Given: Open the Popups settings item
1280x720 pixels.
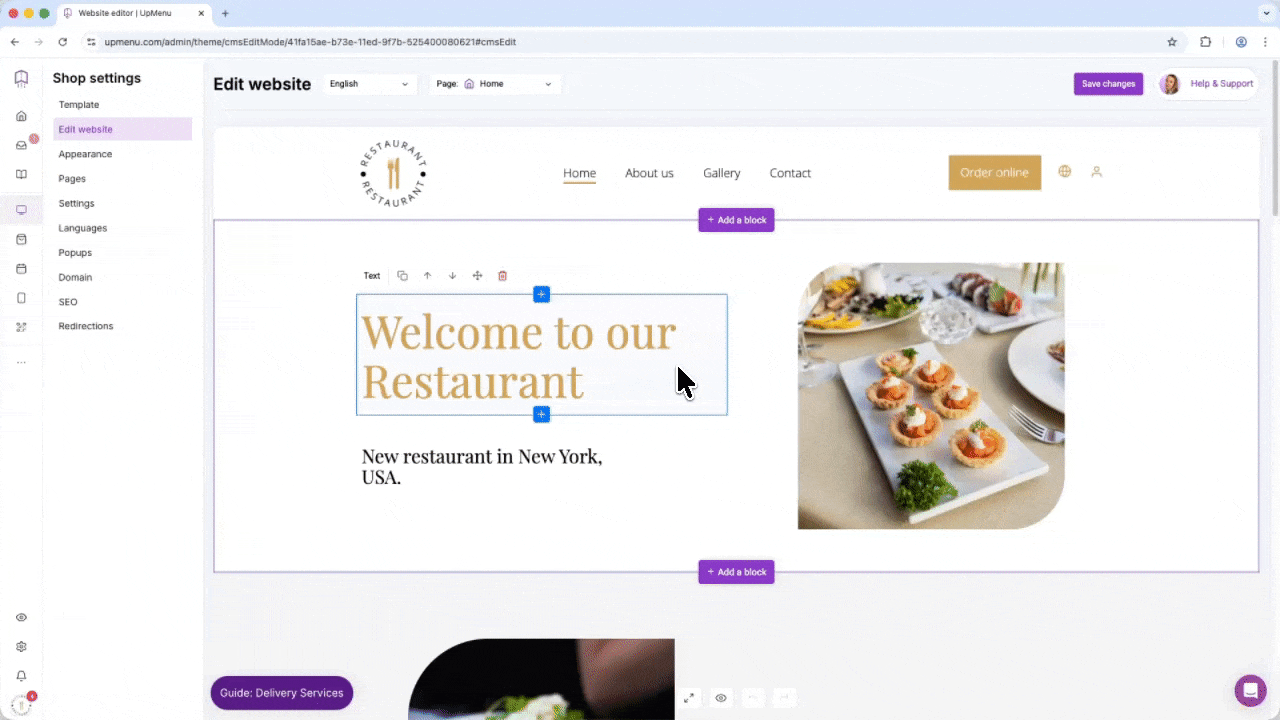Looking at the screenshot, I should pyautogui.click(x=75, y=253).
